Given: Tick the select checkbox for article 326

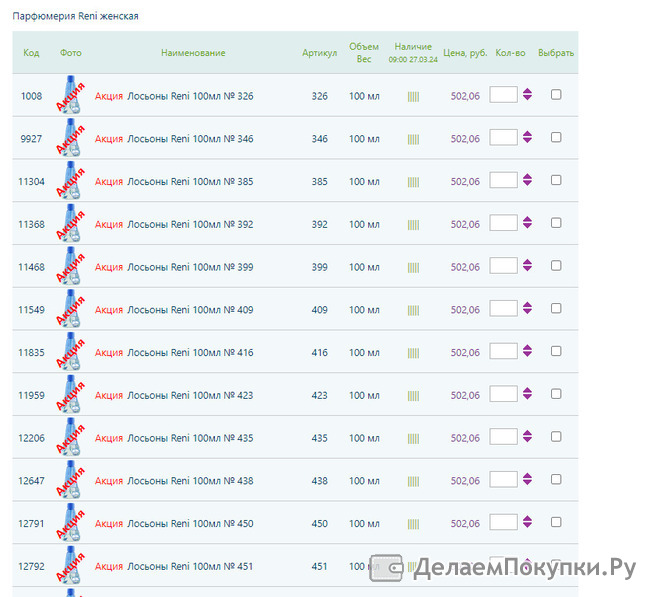Looking at the screenshot, I should coord(556,95).
